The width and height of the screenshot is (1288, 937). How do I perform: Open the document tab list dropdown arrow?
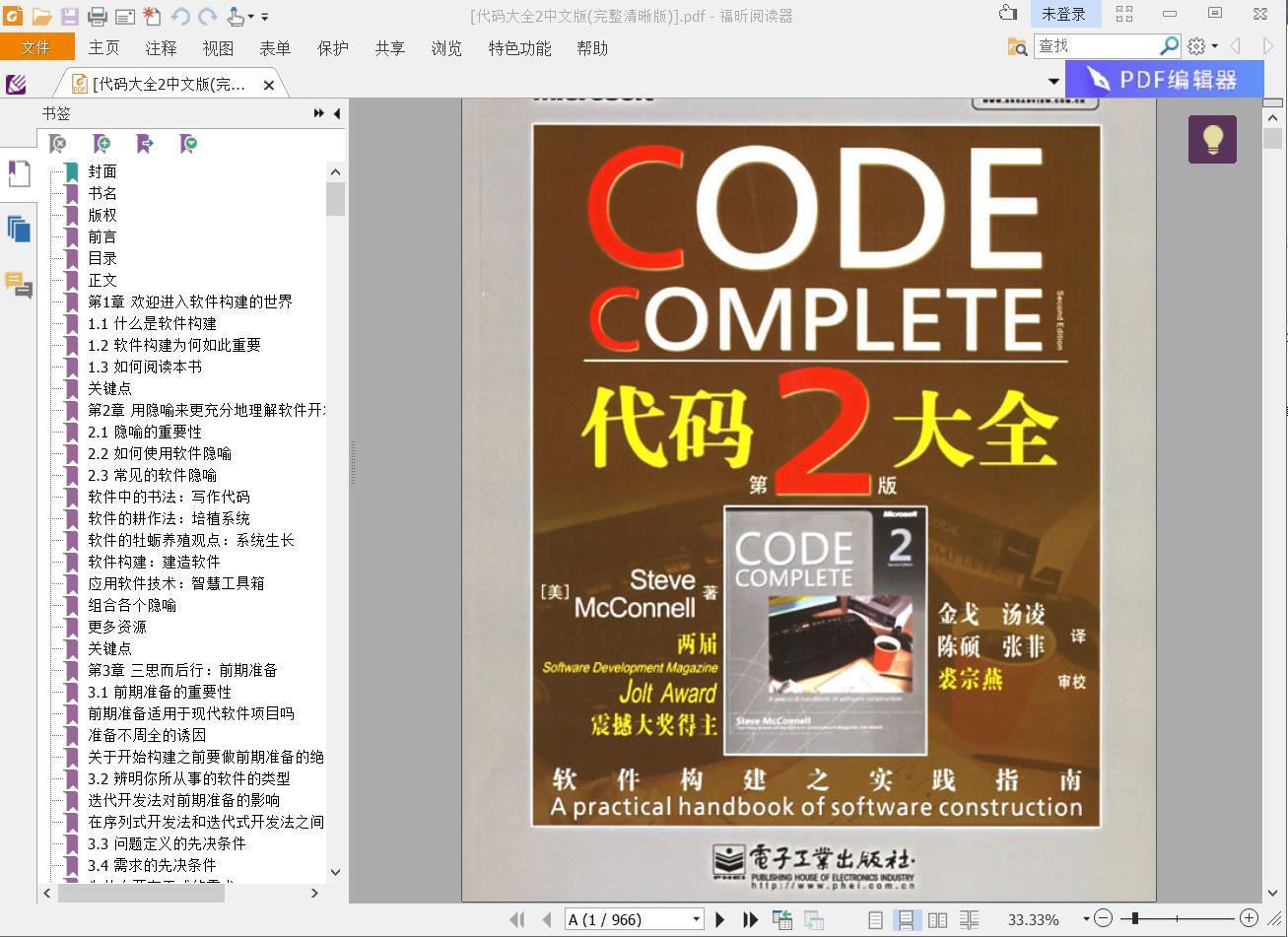[x=1053, y=82]
